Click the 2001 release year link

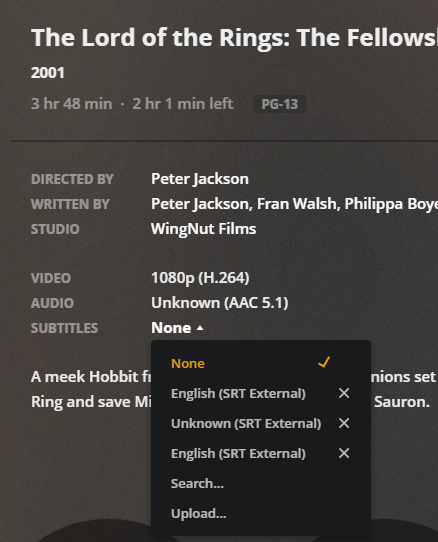(48, 73)
